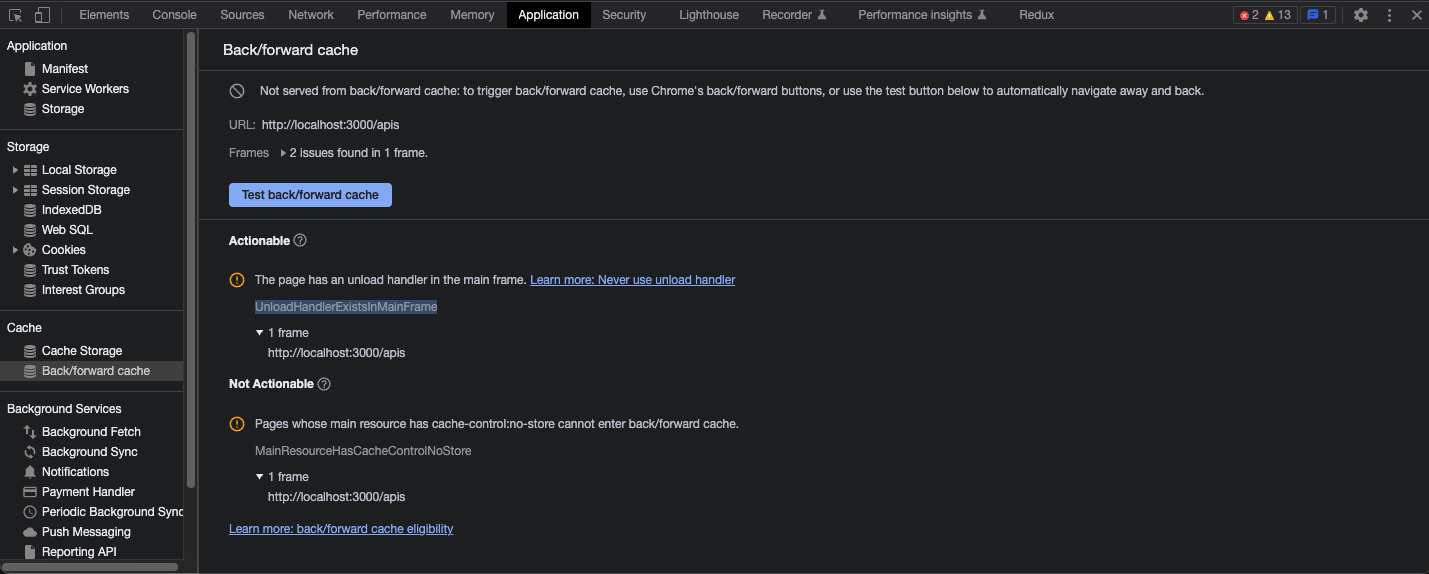This screenshot has width=1429, height=574.
Task: Open Notifications in Background Services
Action: point(75,472)
